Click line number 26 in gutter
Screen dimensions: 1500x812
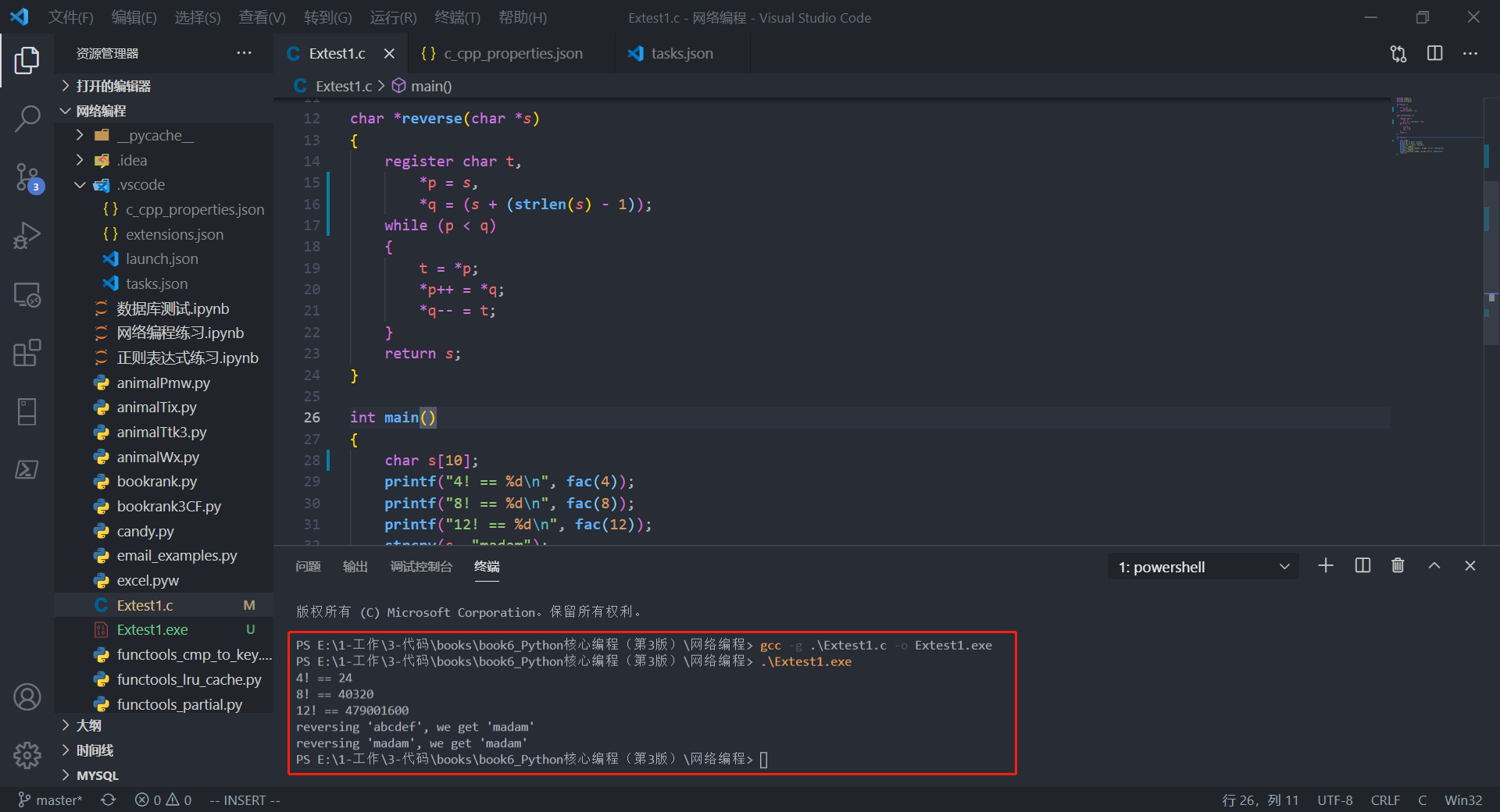pyautogui.click(x=312, y=418)
